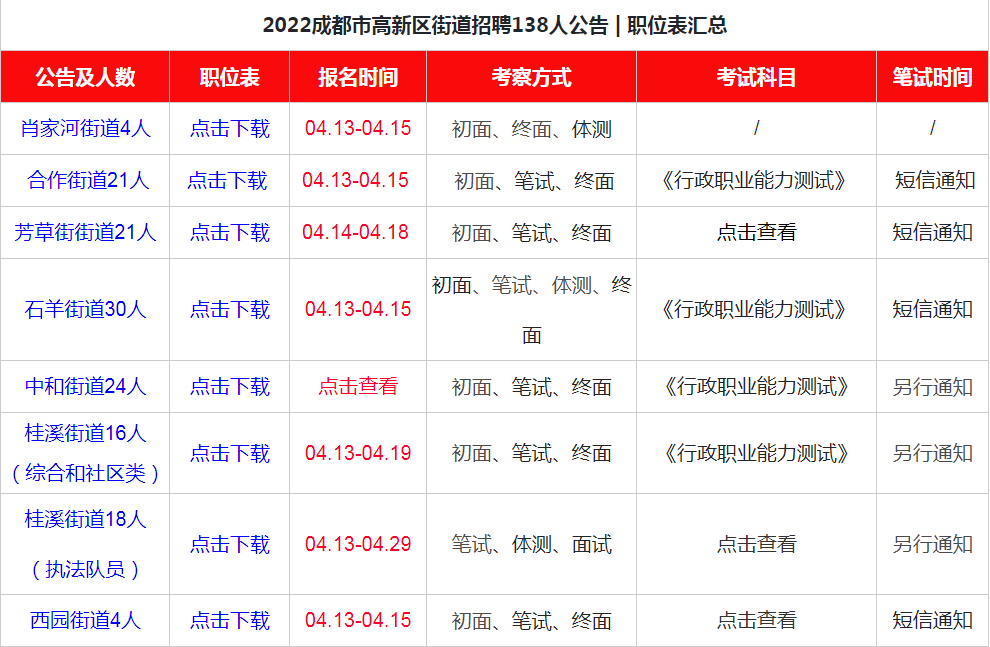This screenshot has width=990, height=647.
Task: Click 点击下载 in the 肖家河街道 row
Action: click(230, 129)
